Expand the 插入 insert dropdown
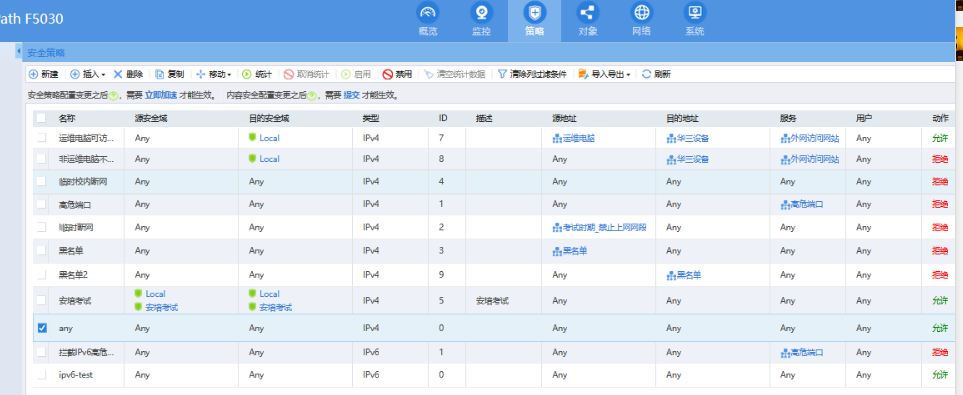 pos(88,74)
